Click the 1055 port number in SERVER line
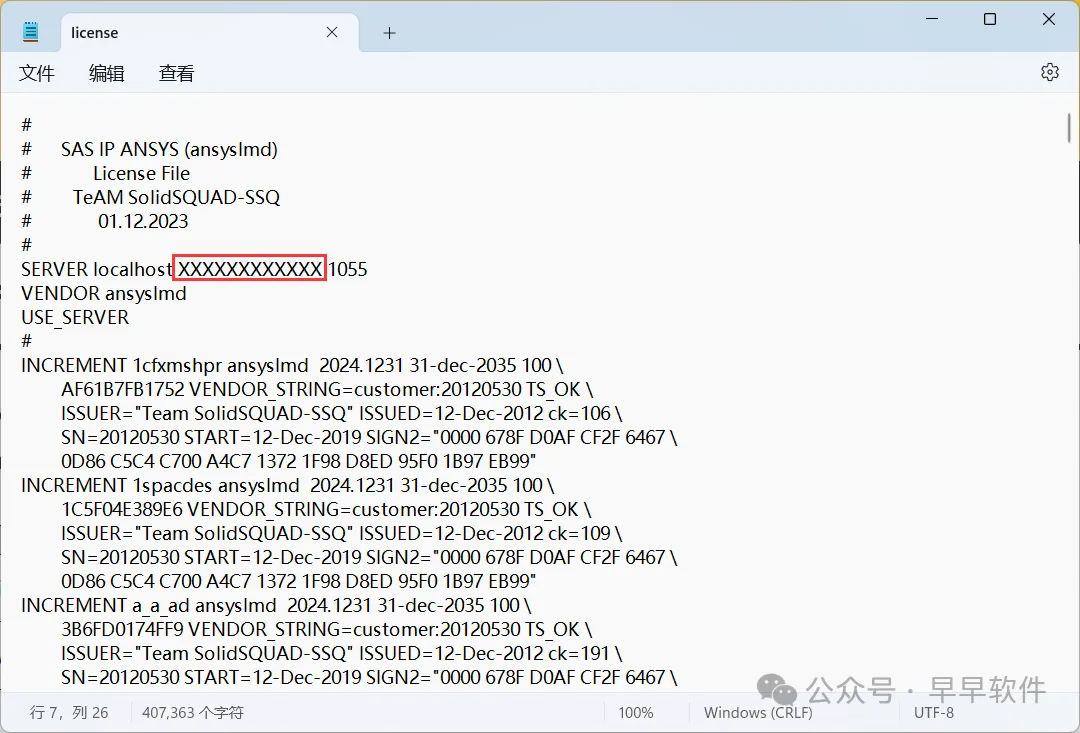 [348, 269]
